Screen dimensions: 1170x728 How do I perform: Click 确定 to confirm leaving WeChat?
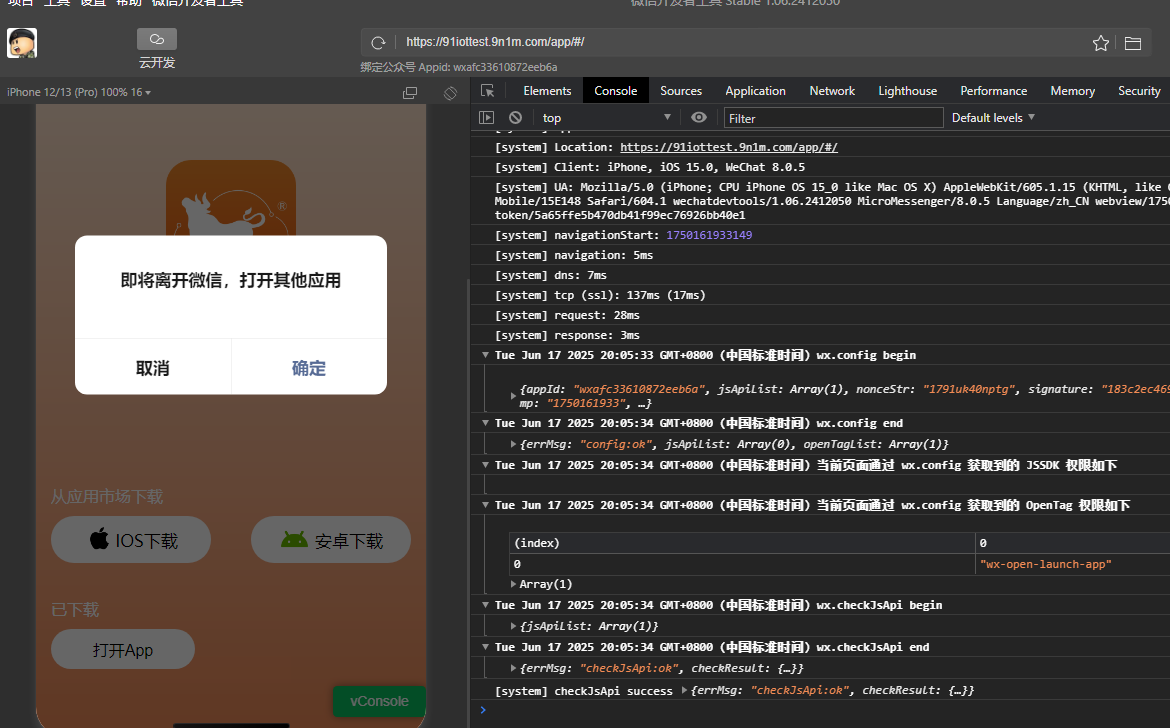309,367
